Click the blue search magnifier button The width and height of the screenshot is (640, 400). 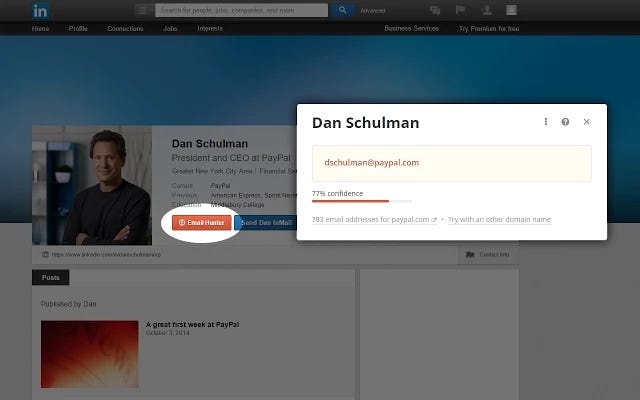coord(342,10)
